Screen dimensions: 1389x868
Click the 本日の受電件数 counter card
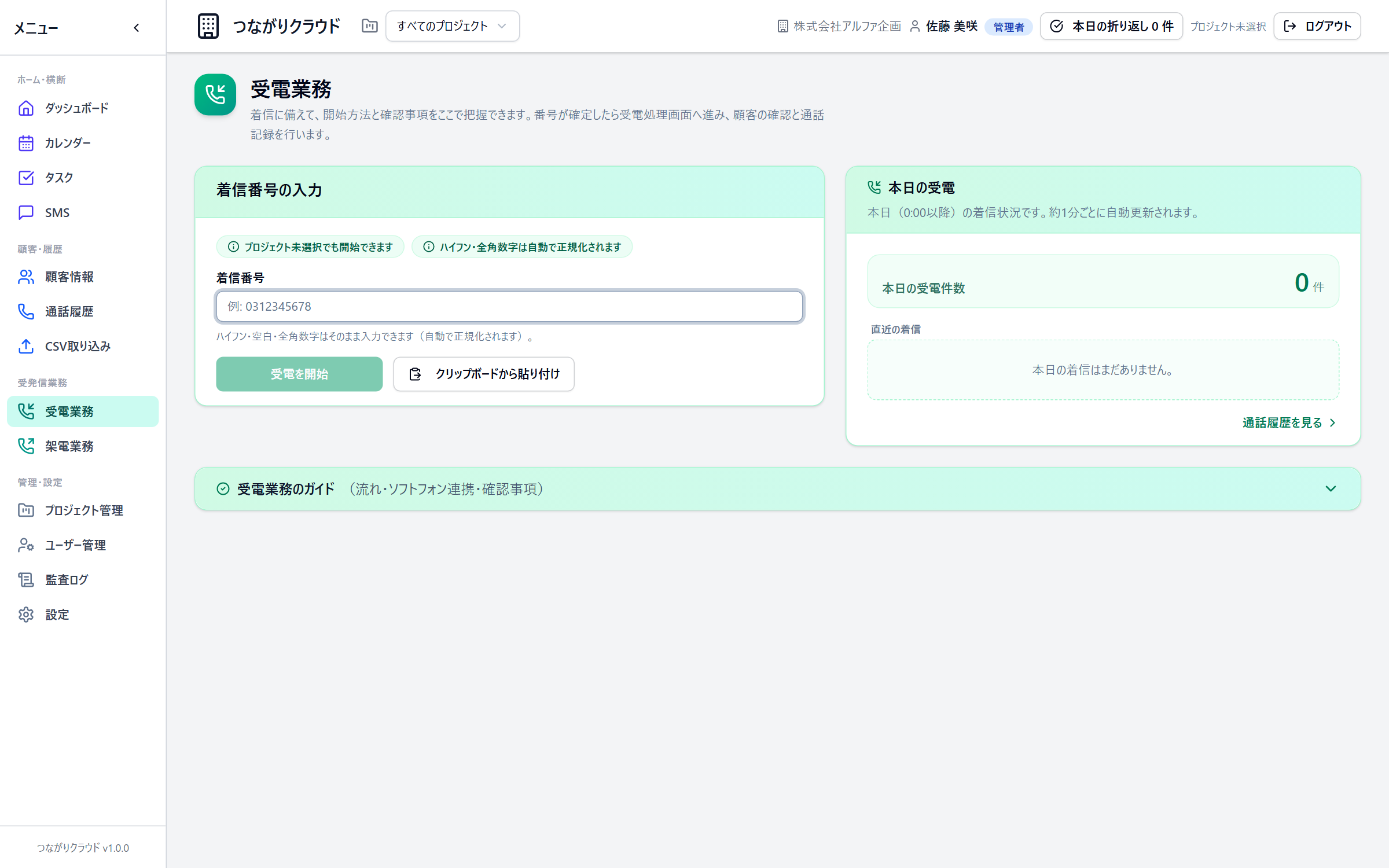1103,281
